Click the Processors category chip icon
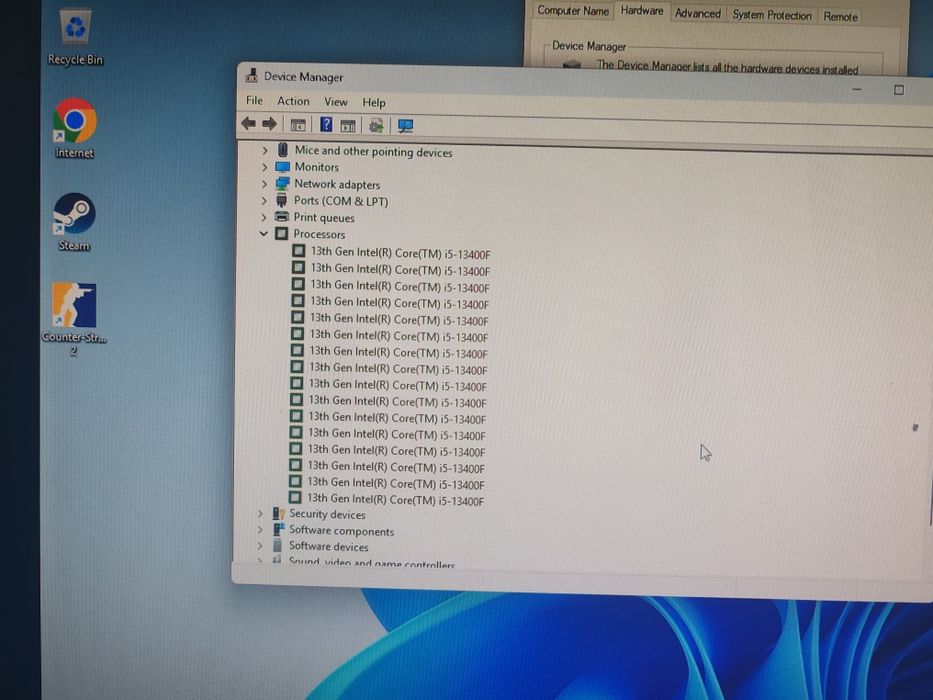This screenshot has width=933, height=700. pos(281,233)
